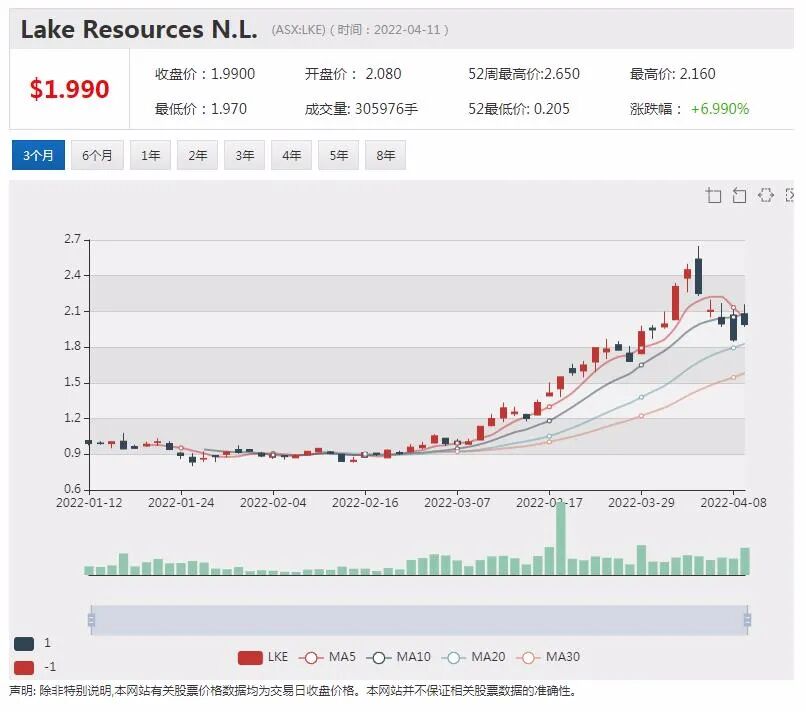Activate the area zoom tool icon
This screenshot has height=712, width=806.
(x=713, y=195)
